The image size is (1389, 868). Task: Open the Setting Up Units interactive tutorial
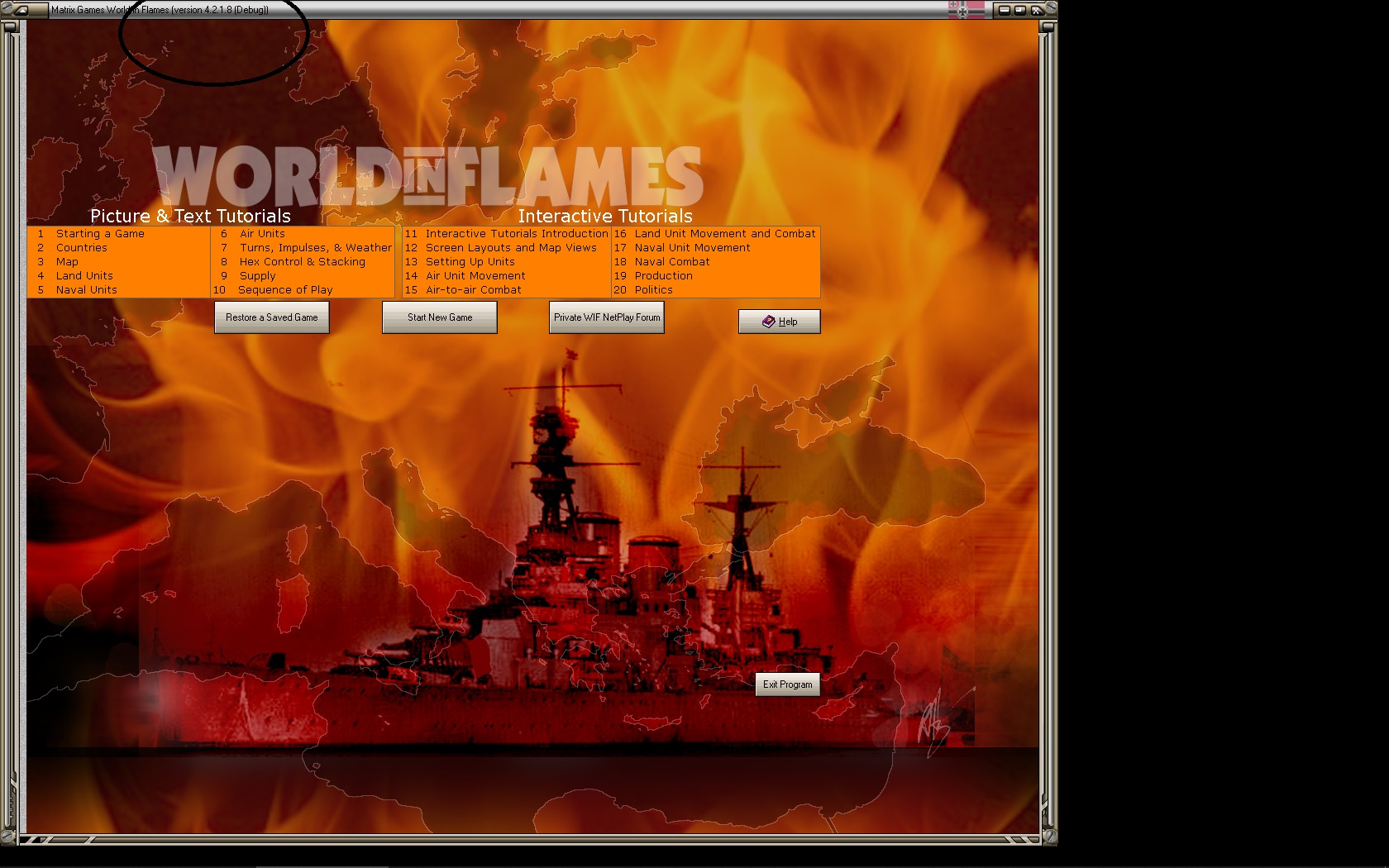pyautogui.click(x=470, y=261)
